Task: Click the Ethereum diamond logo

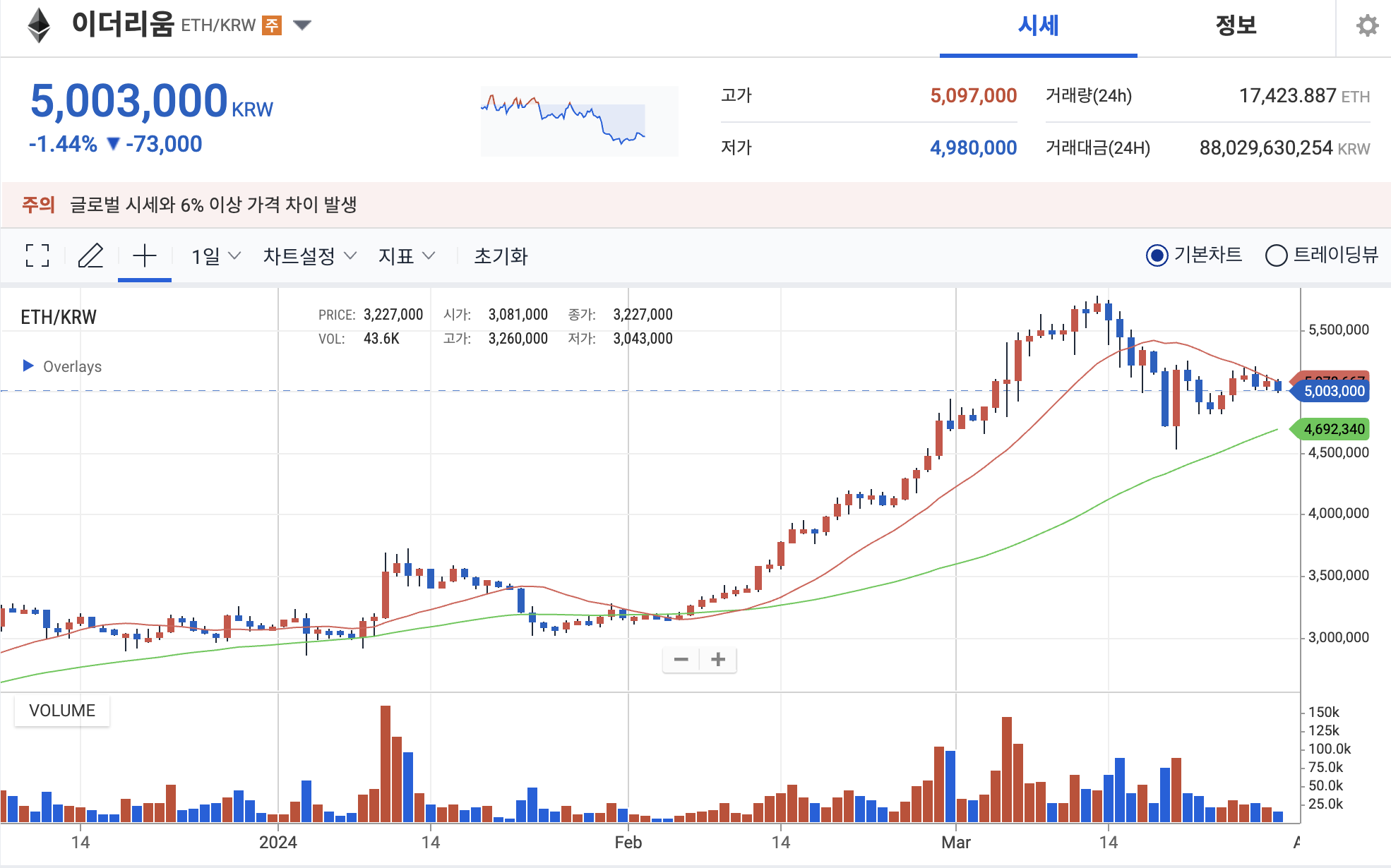Action: pyautogui.click(x=39, y=26)
